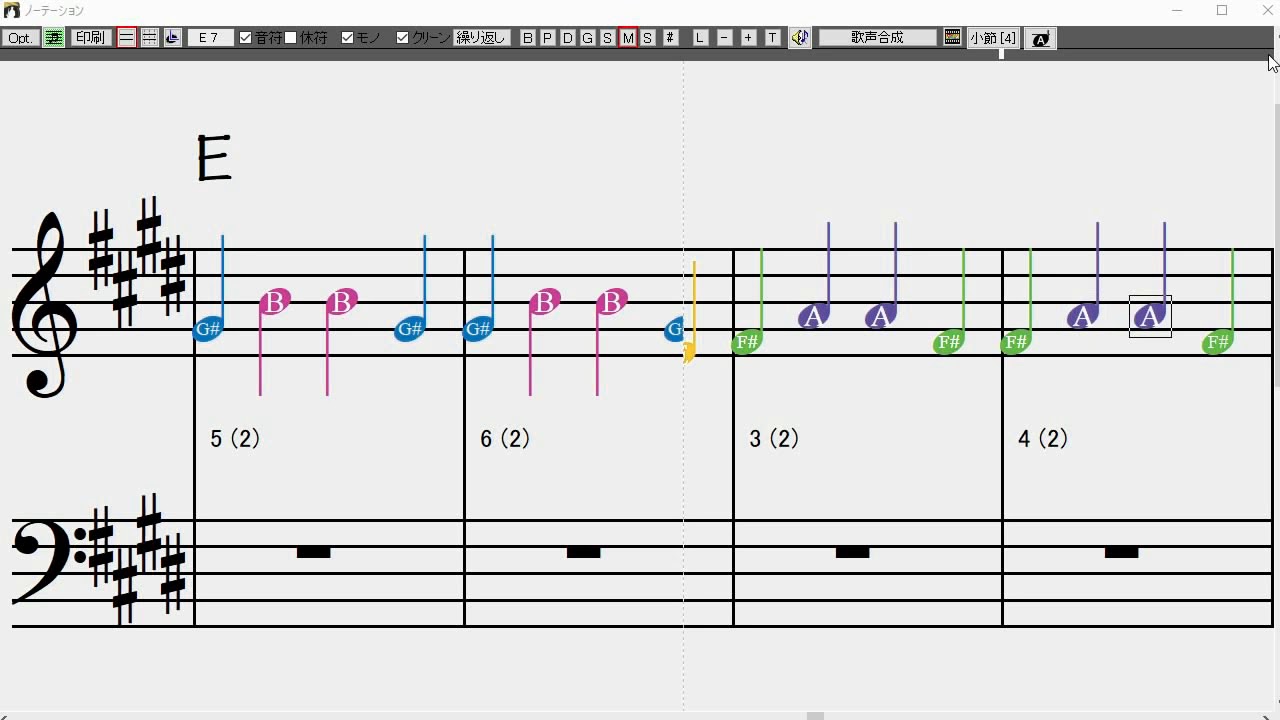Click the green lead sheet window icon

tap(54, 38)
